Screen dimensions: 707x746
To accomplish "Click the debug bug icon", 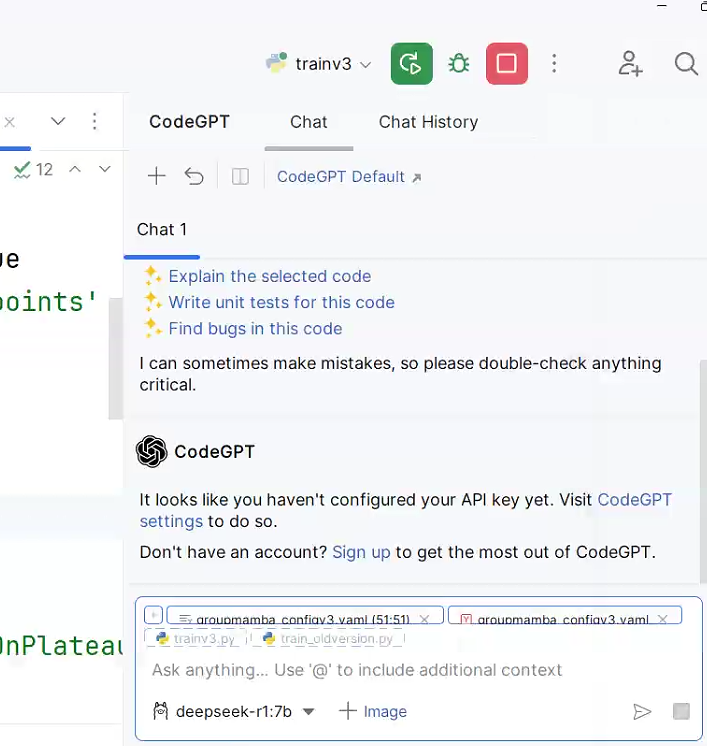I will (459, 64).
